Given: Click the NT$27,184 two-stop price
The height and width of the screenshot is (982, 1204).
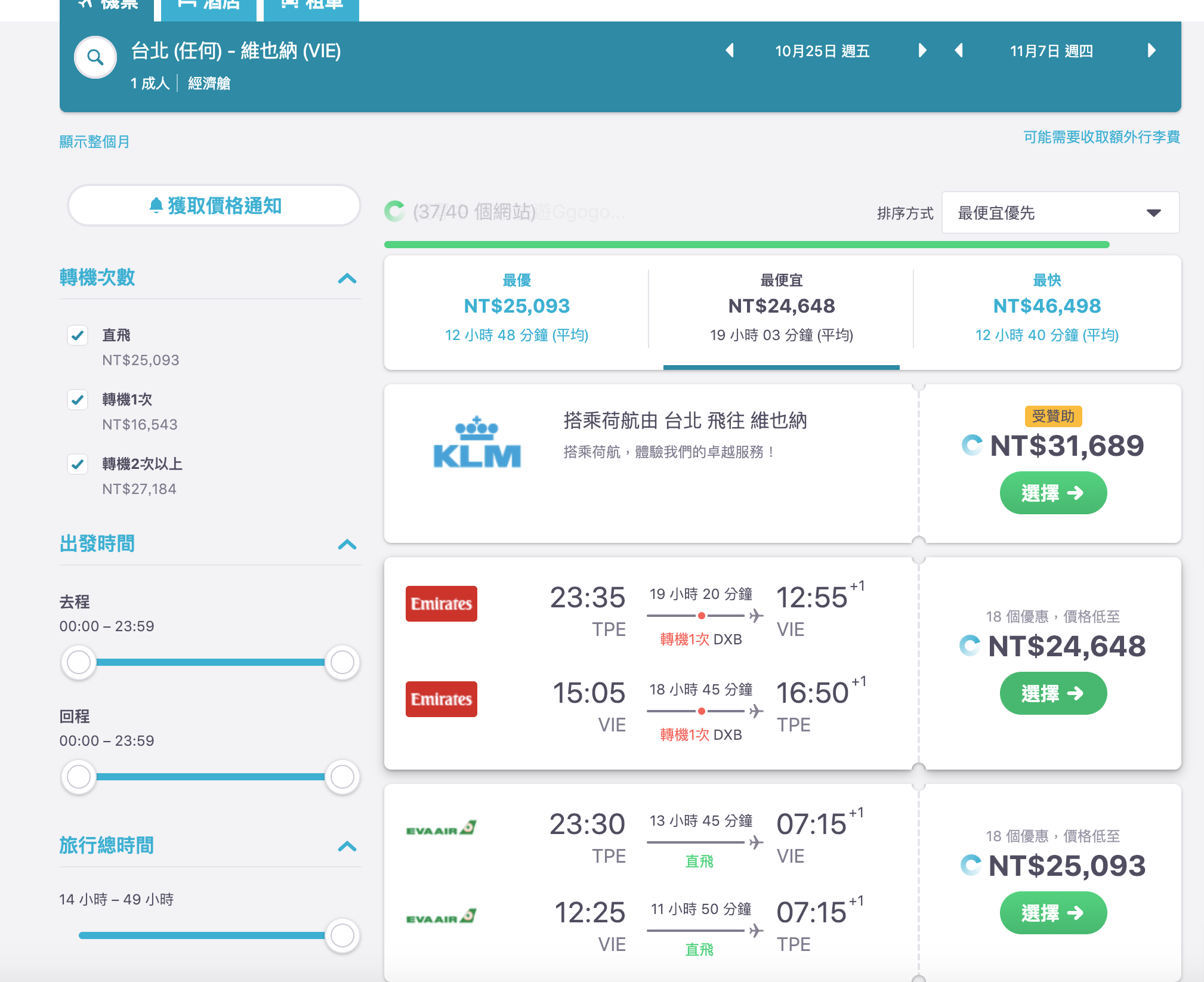Looking at the screenshot, I should (139, 489).
